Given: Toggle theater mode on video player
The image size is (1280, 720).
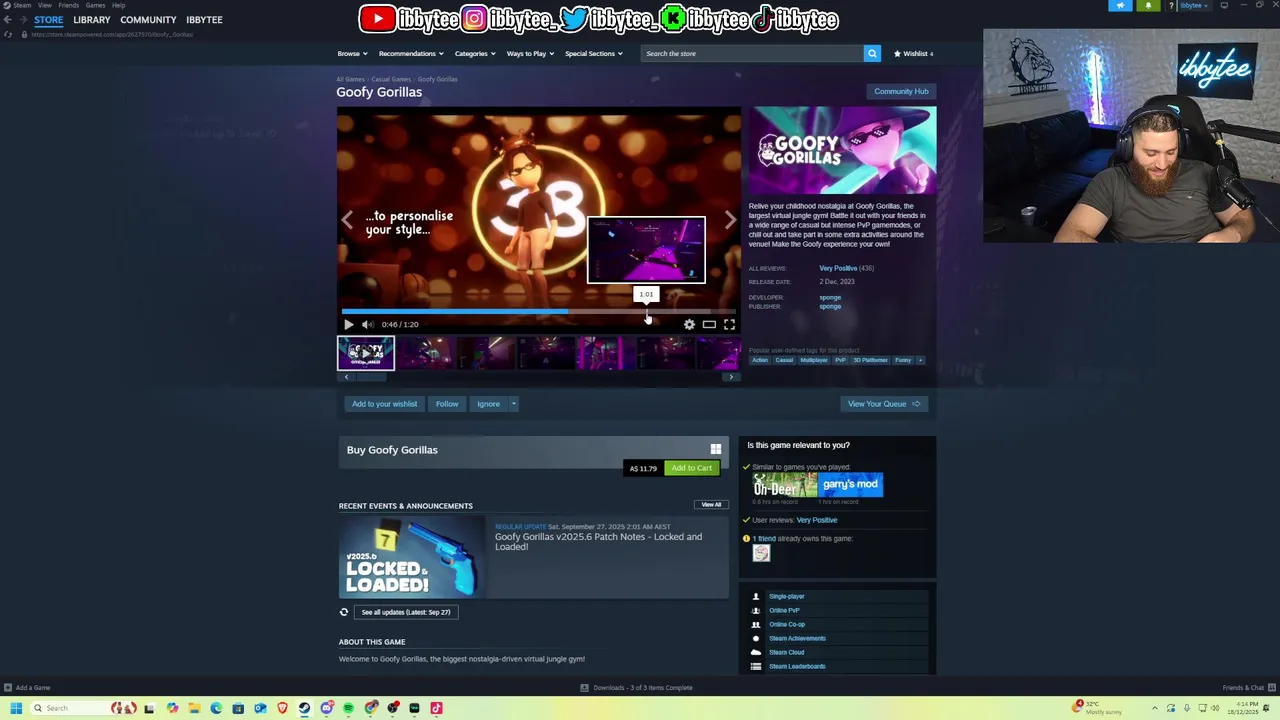Looking at the screenshot, I should click(709, 324).
